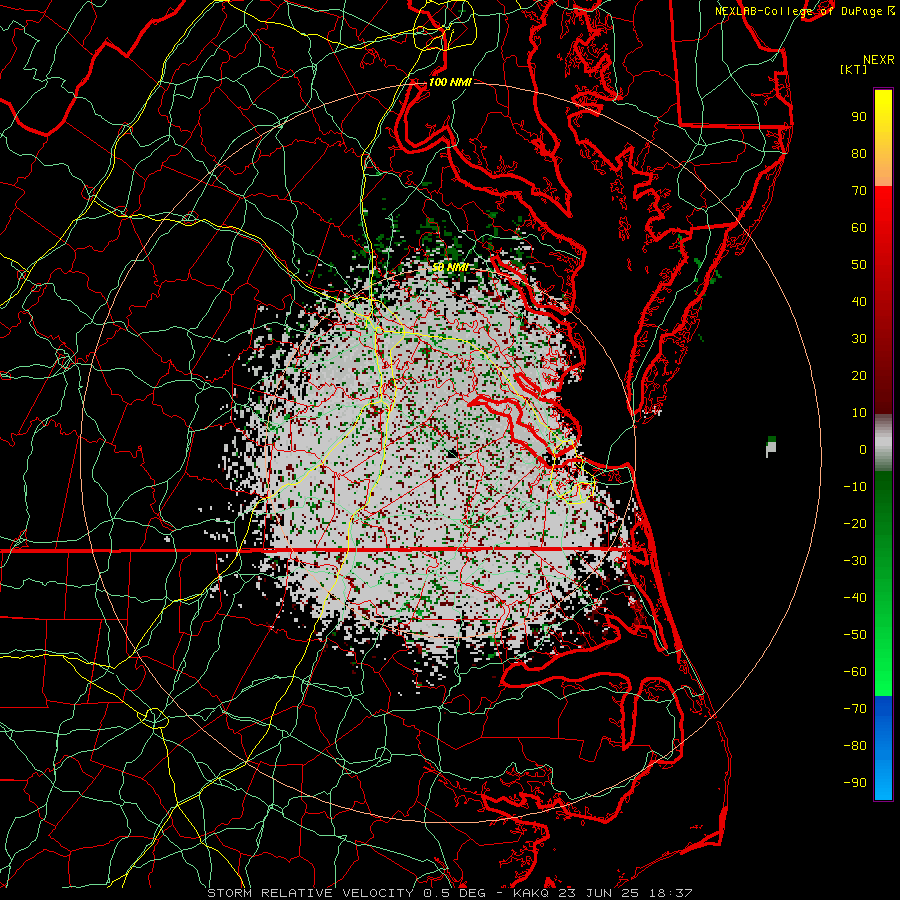Click the positive 60 scale value
Screen dimensions: 900x900
tap(859, 228)
